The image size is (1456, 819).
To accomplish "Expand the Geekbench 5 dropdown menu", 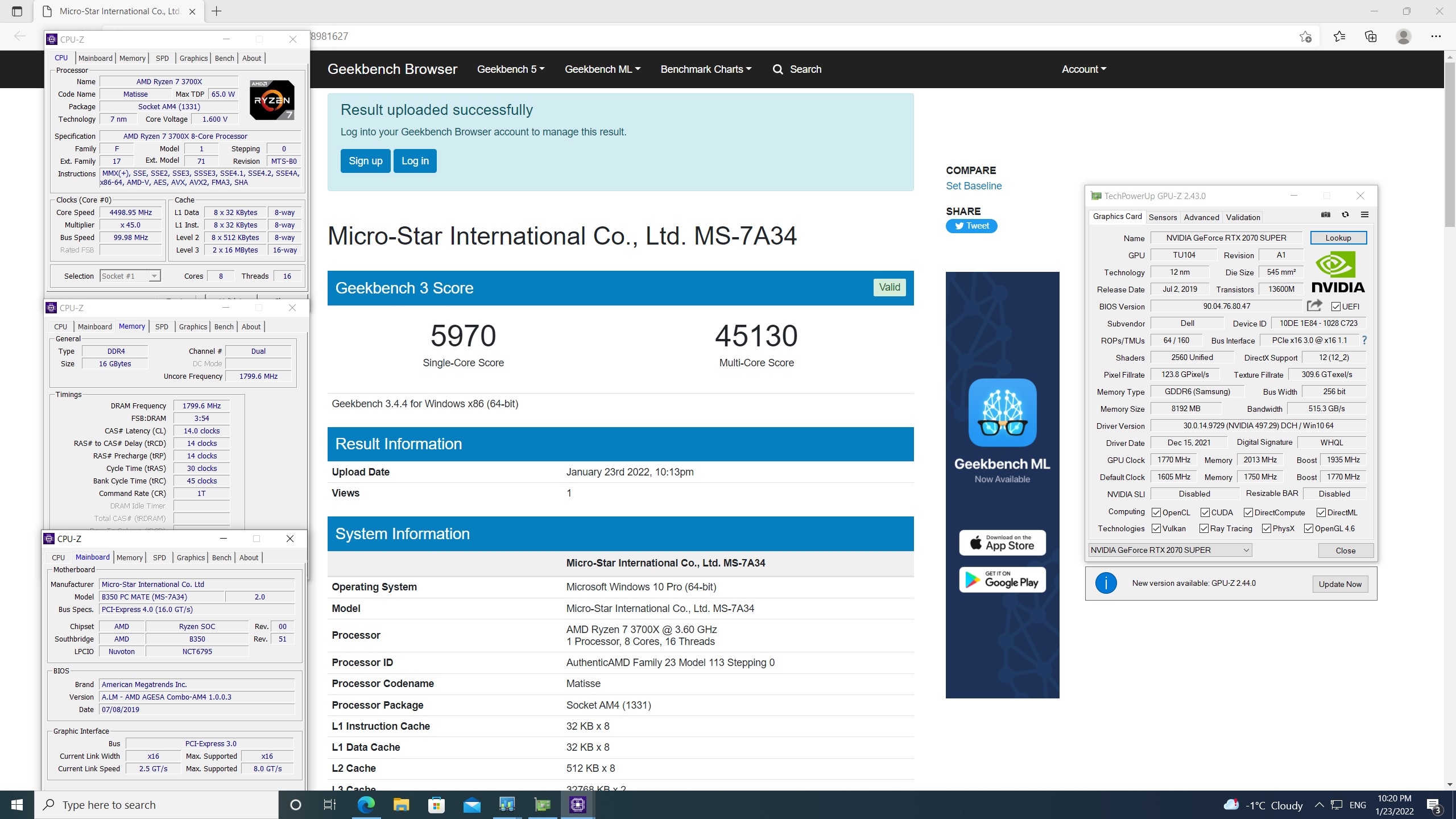I will 510,69.
